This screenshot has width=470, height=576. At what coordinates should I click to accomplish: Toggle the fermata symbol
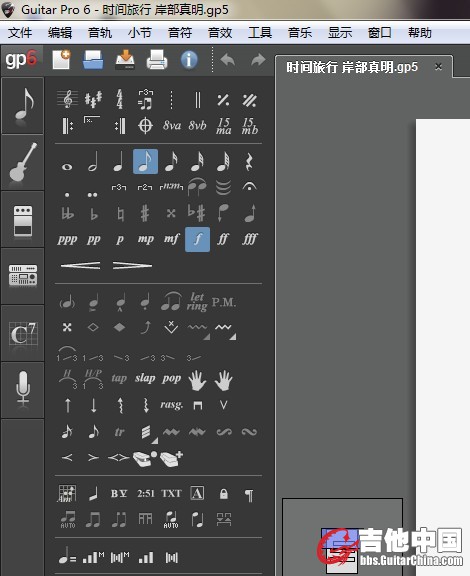(x=250, y=187)
